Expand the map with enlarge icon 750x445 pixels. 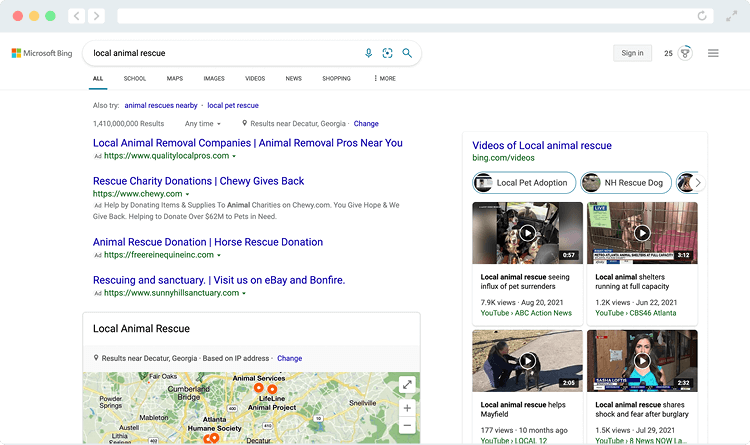click(407, 384)
